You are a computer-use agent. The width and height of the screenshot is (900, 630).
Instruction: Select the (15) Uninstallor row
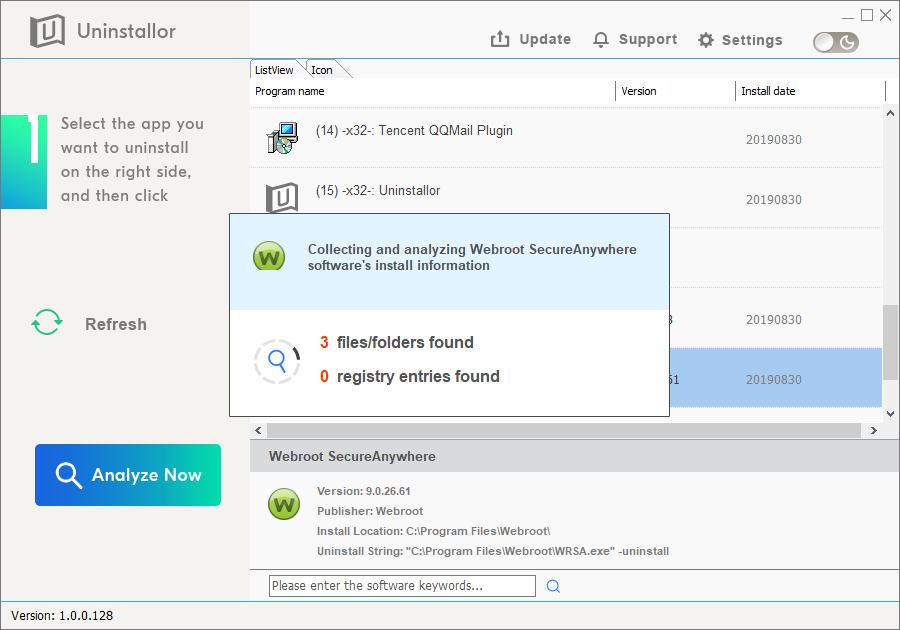click(x=566, y=191)
